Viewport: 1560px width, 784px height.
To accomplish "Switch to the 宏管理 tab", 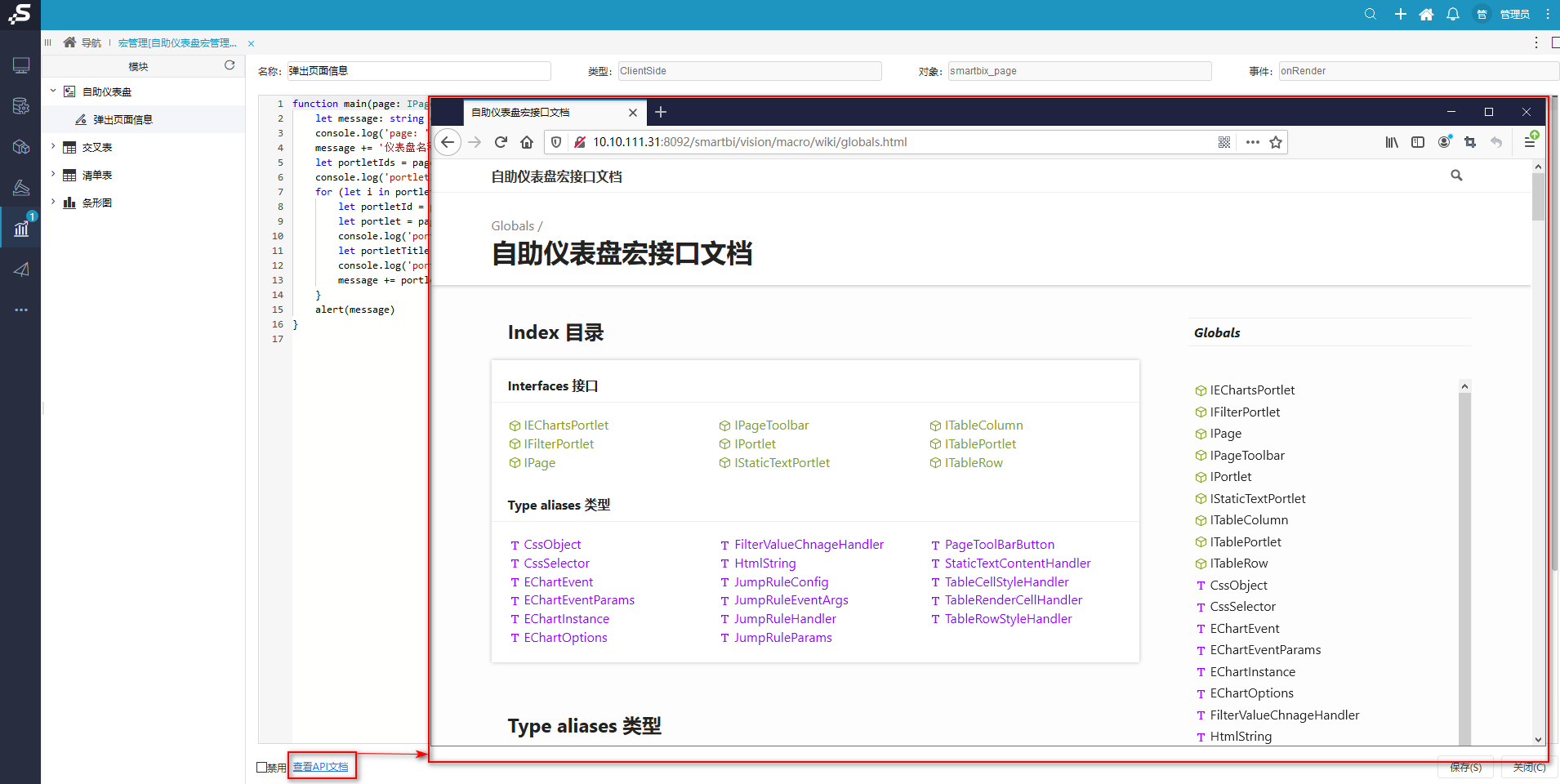I will (x=177, y=42).
